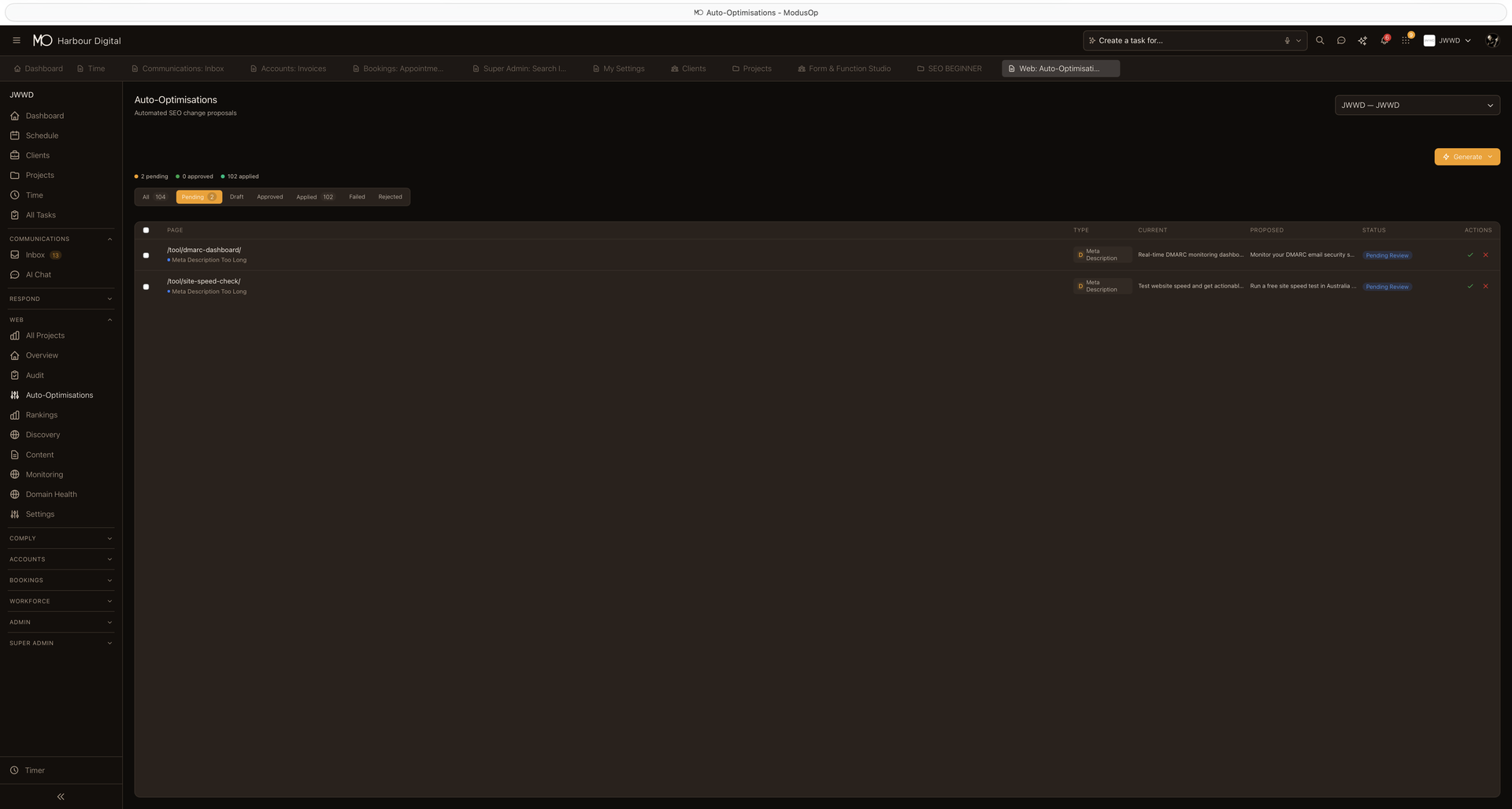Select the /tool/site-speed-check/ row checkbox
Viewport: 1512px width, 809px height.
coord(146,287)
